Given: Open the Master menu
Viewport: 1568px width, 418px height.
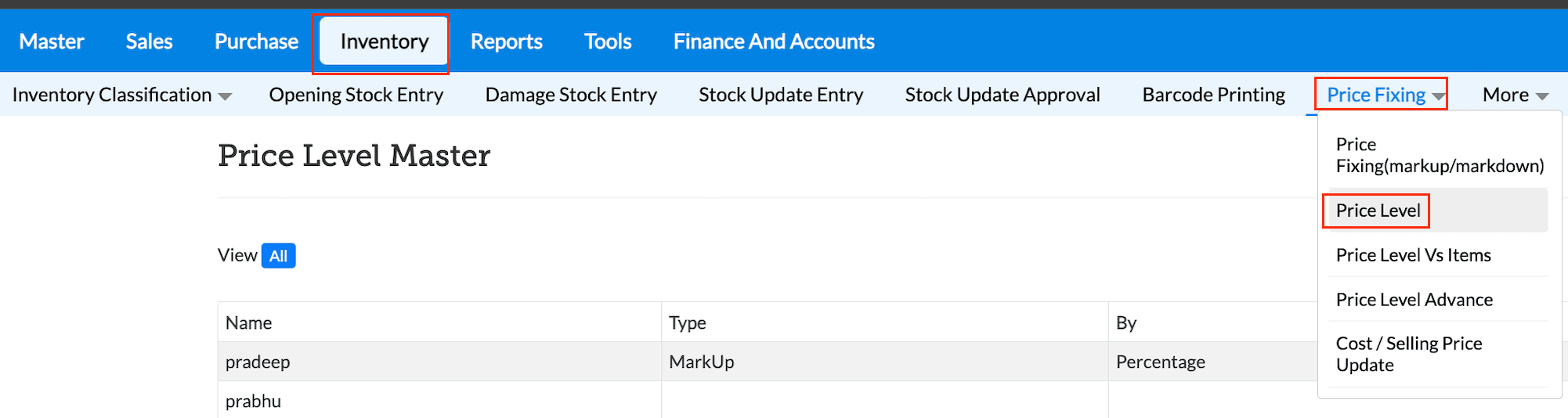Looking at the screenshot, I should click(x=52, y=41).
